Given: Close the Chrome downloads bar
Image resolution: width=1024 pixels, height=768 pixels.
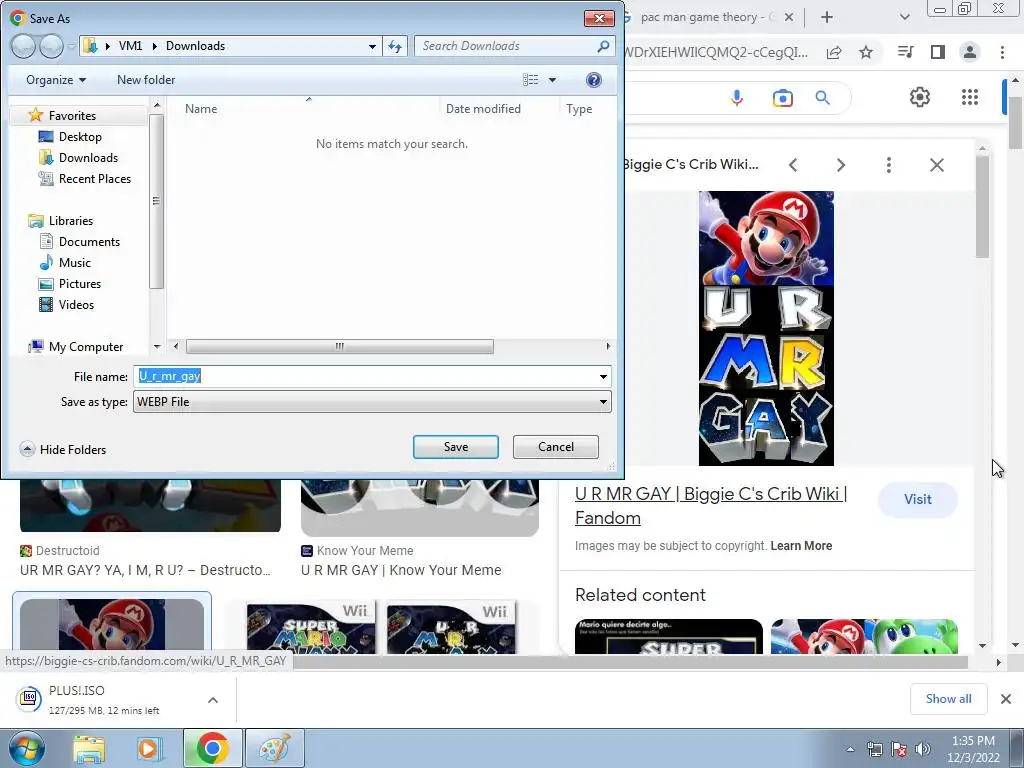Looking at the screenshot, I should pyautogui.click(x=1006, y=699).
